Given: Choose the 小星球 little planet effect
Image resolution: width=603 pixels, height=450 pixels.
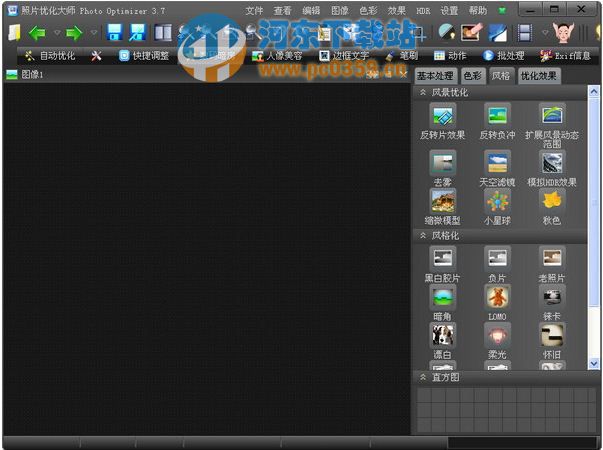Looking at the screenshot, I should click(497, 200).
